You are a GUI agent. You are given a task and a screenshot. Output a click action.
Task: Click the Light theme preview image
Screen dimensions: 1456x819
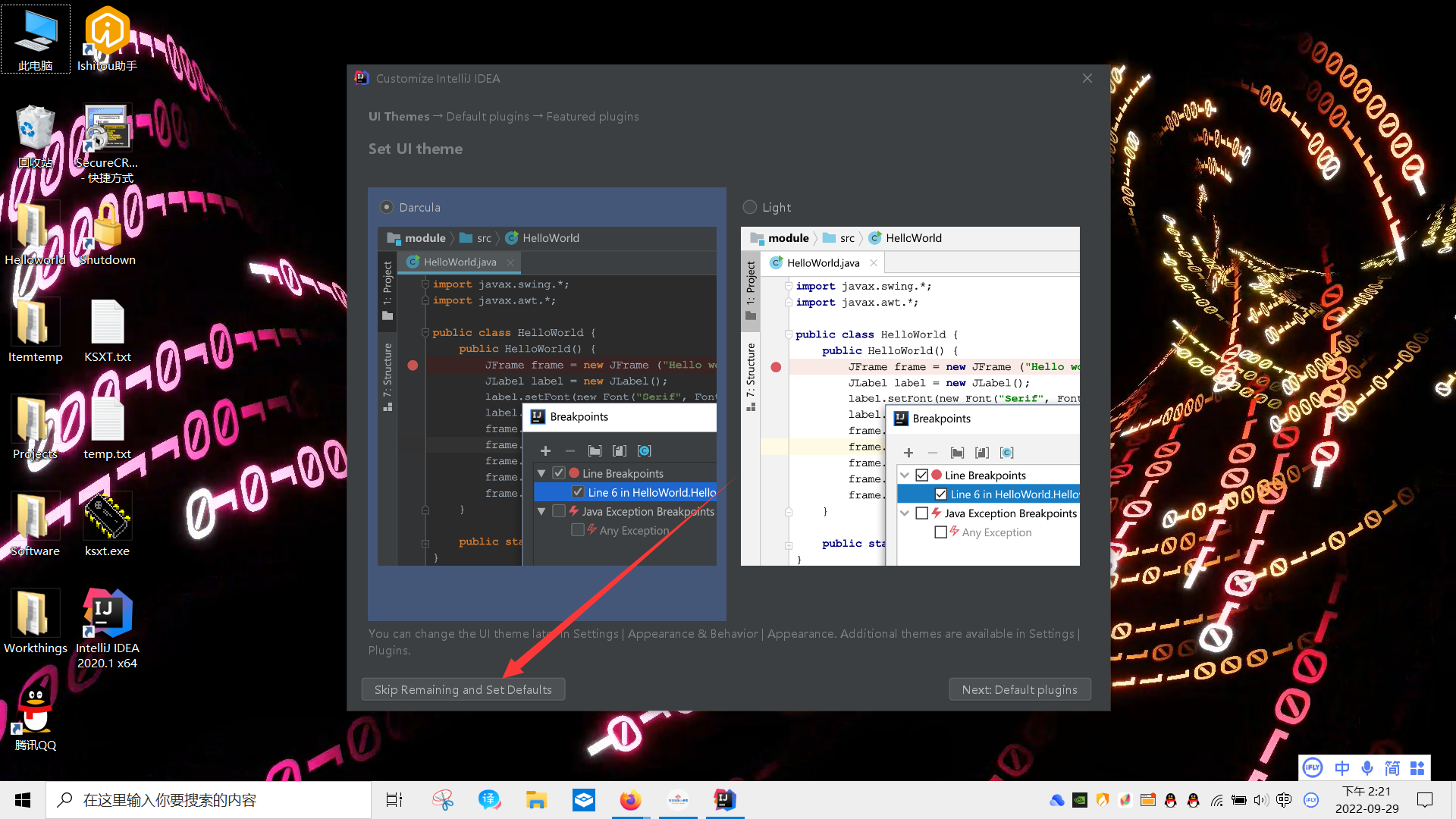[x=910, y=396]
